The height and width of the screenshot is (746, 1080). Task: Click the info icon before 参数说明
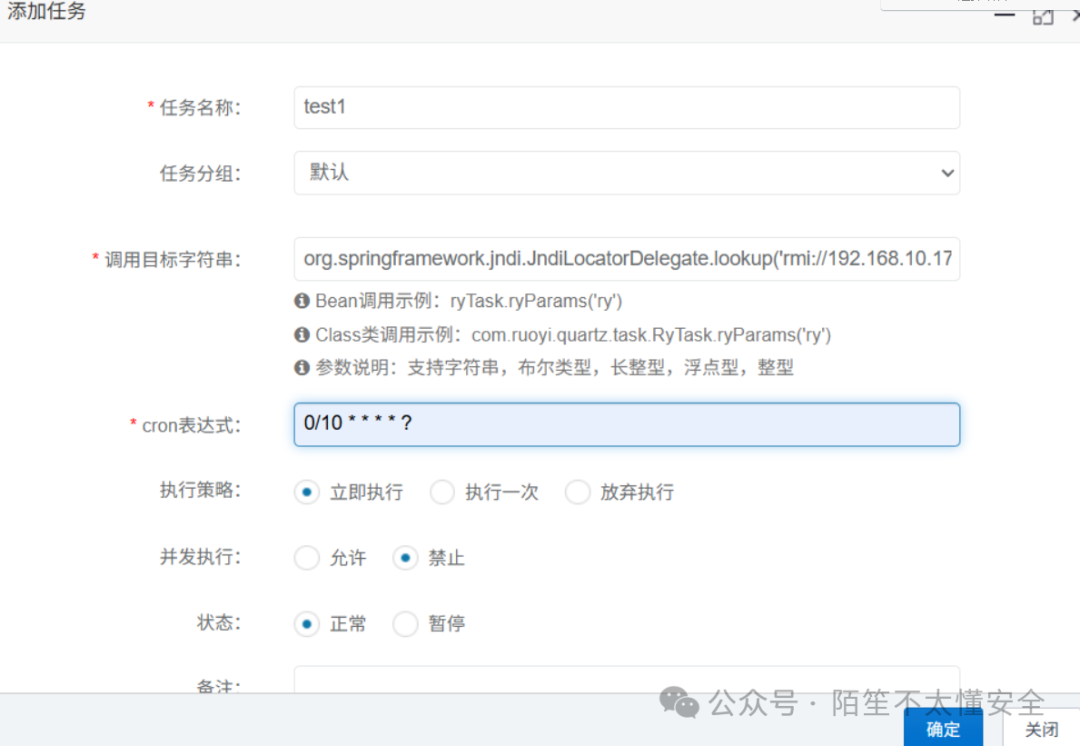[302, 367]
